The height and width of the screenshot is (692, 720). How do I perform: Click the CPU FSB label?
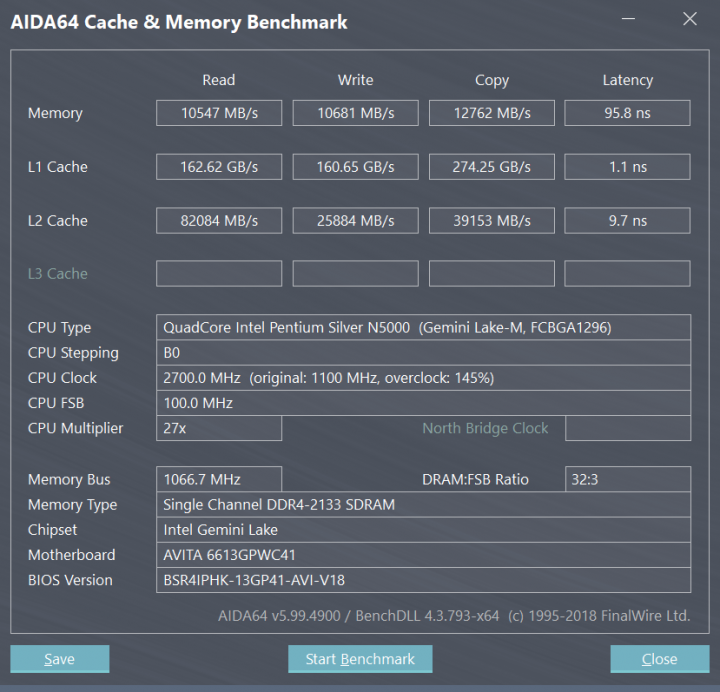(56, 403)
